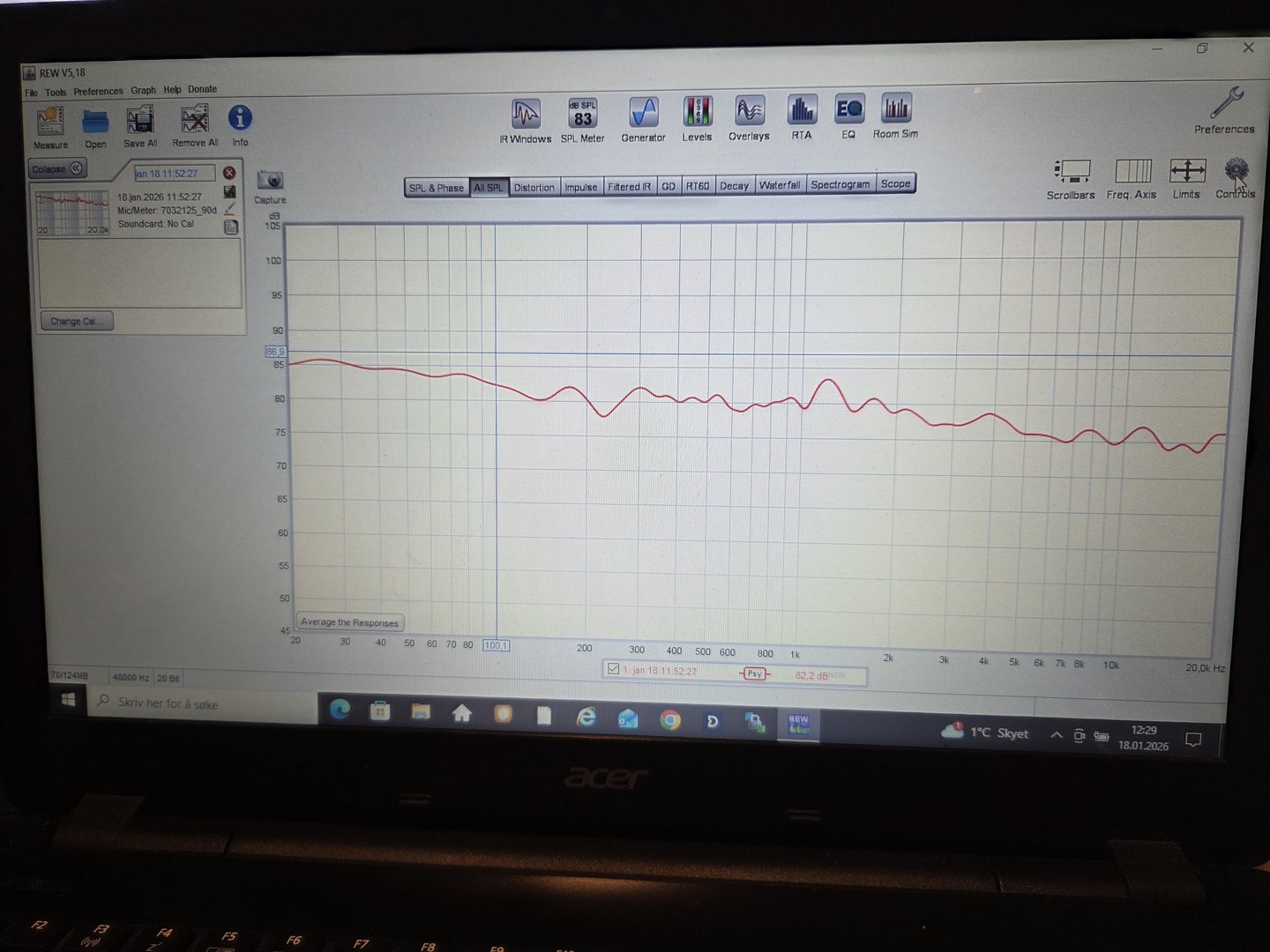Show the Filtered IR graph
Viewport: 1270px width, 952px height.
(x=630, y=186)
